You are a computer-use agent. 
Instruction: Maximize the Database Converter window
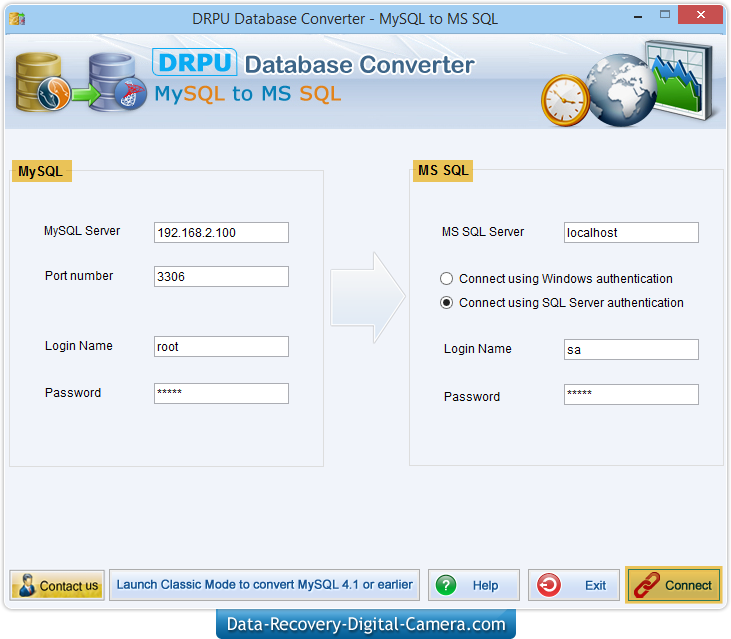point(665,15)
